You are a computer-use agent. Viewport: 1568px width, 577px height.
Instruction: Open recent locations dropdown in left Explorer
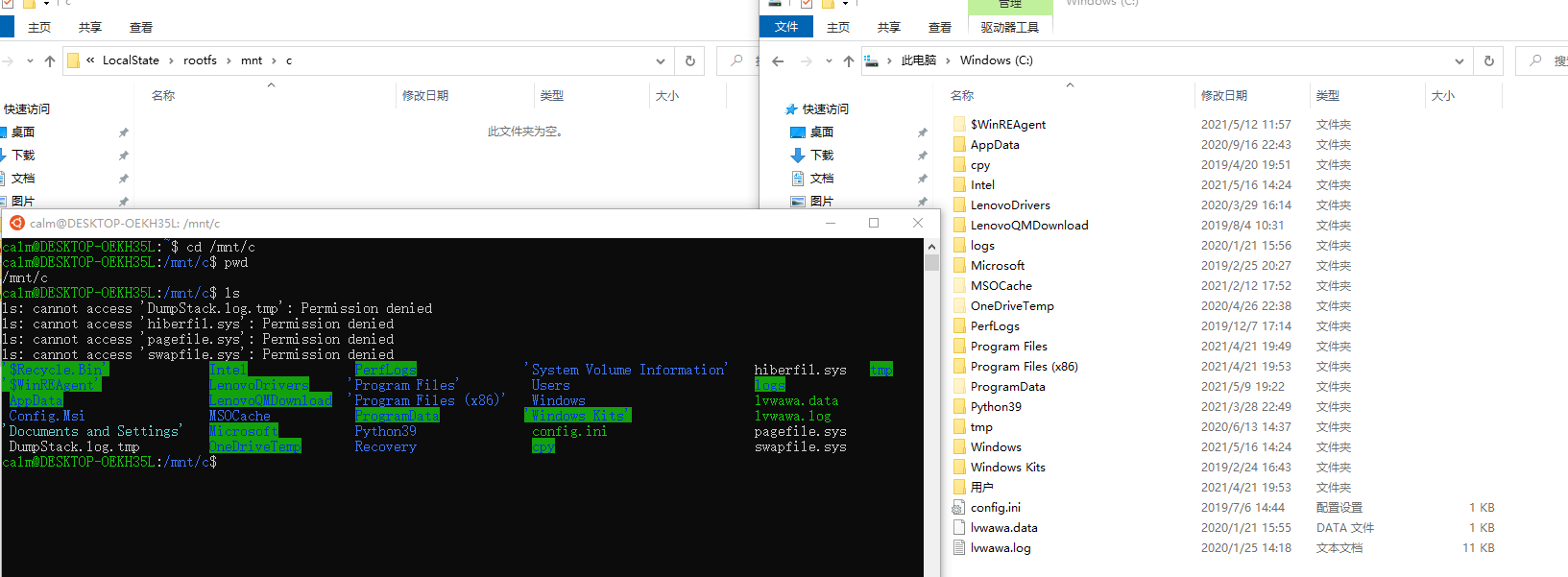tap(30, 60)
